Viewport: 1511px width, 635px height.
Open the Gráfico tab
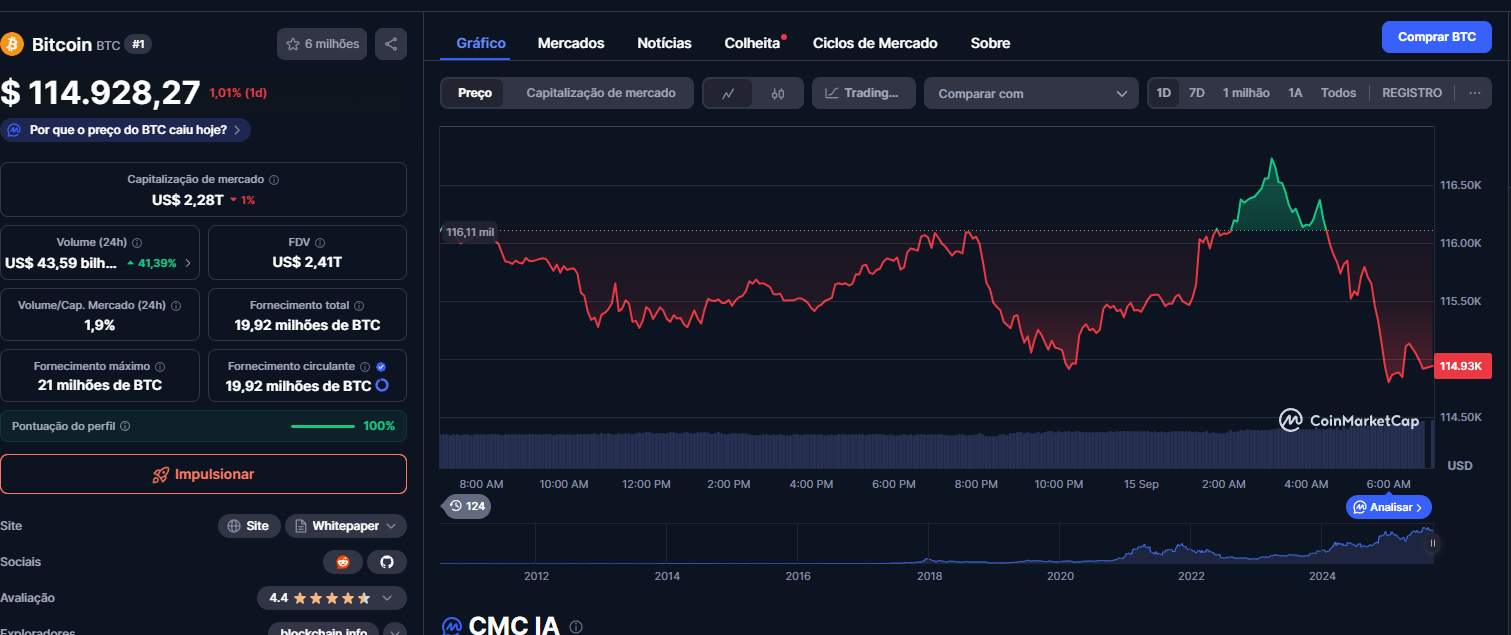click(x=481, y=43)
